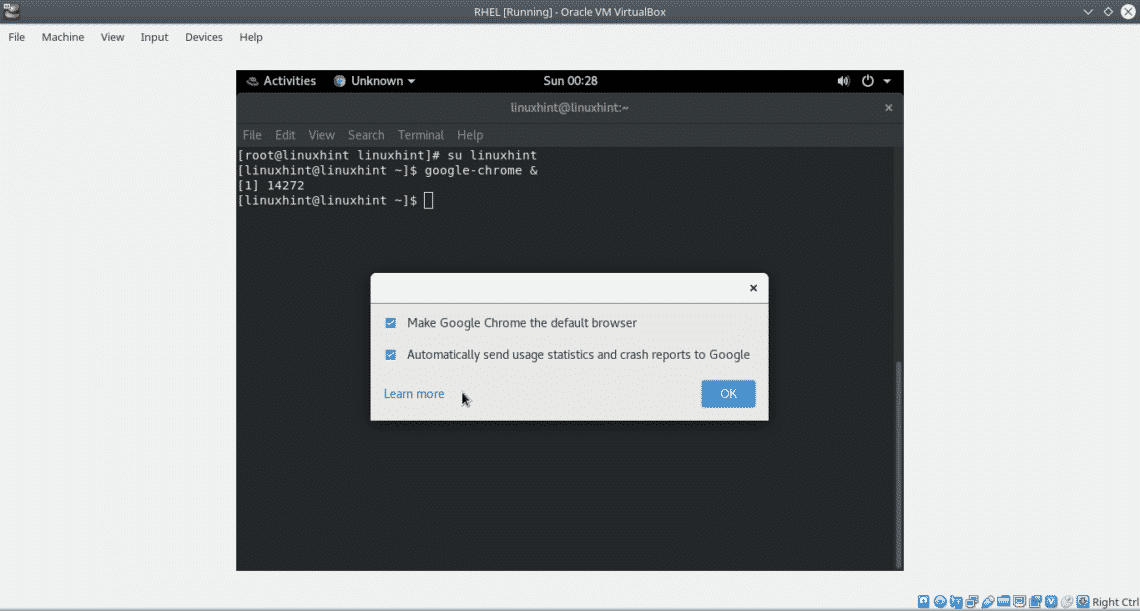Click the optical drive indicator in status bar
Image resolution: width=1140 pixels, height=611 pixels.
pos(940,602)
